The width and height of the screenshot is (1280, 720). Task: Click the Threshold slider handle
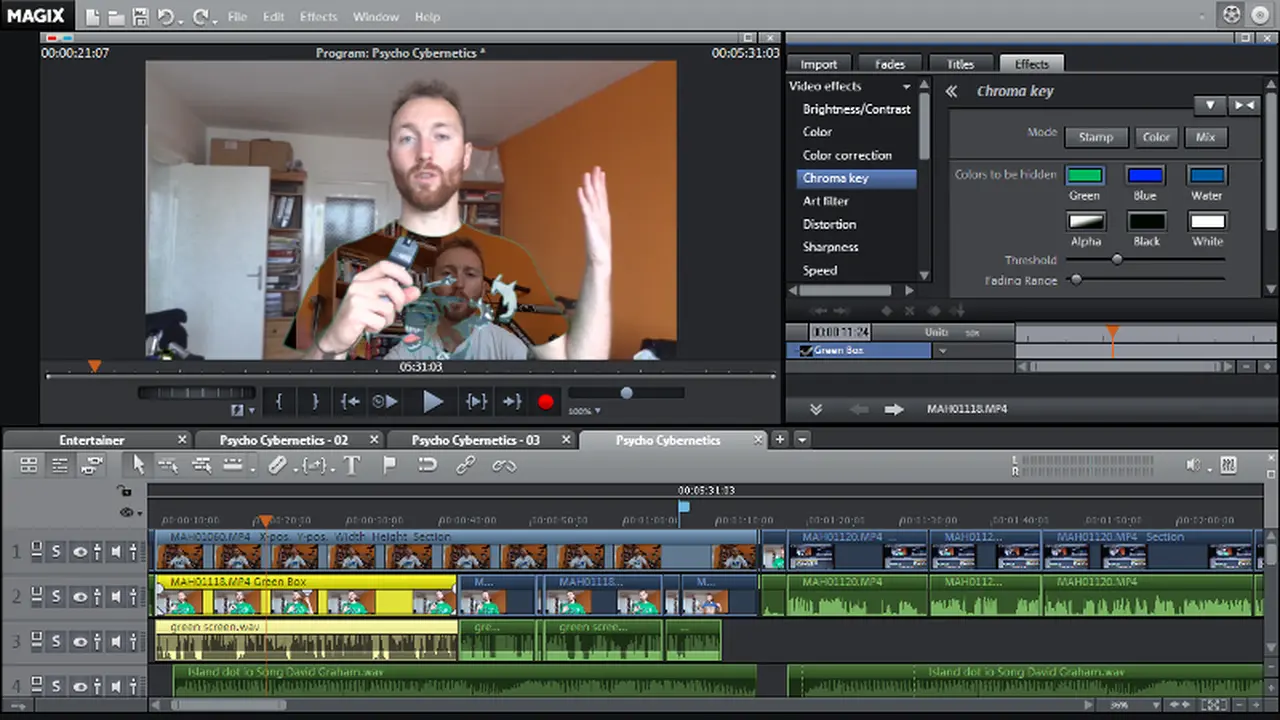pos(1117,260)
